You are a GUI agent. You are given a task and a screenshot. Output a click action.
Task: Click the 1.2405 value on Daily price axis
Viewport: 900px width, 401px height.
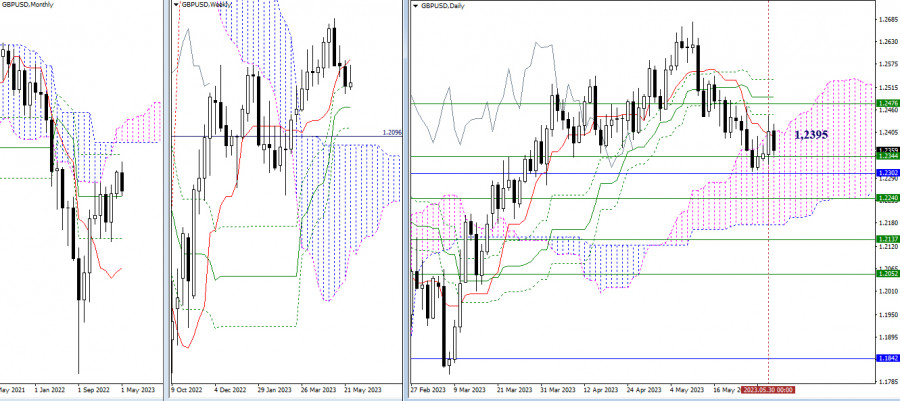(x=889, y=133)
